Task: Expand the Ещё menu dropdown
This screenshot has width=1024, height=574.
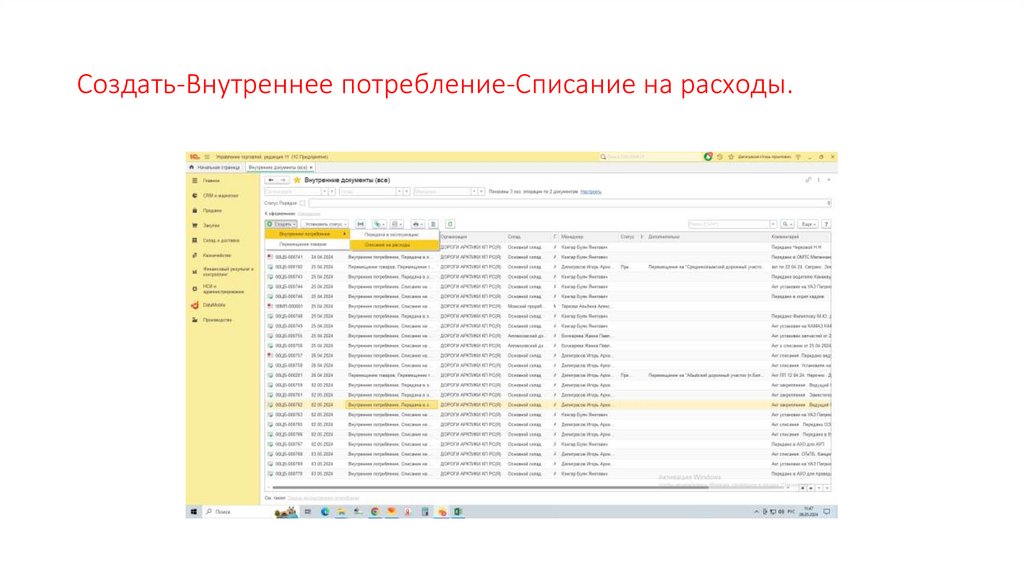Action: 808,224
